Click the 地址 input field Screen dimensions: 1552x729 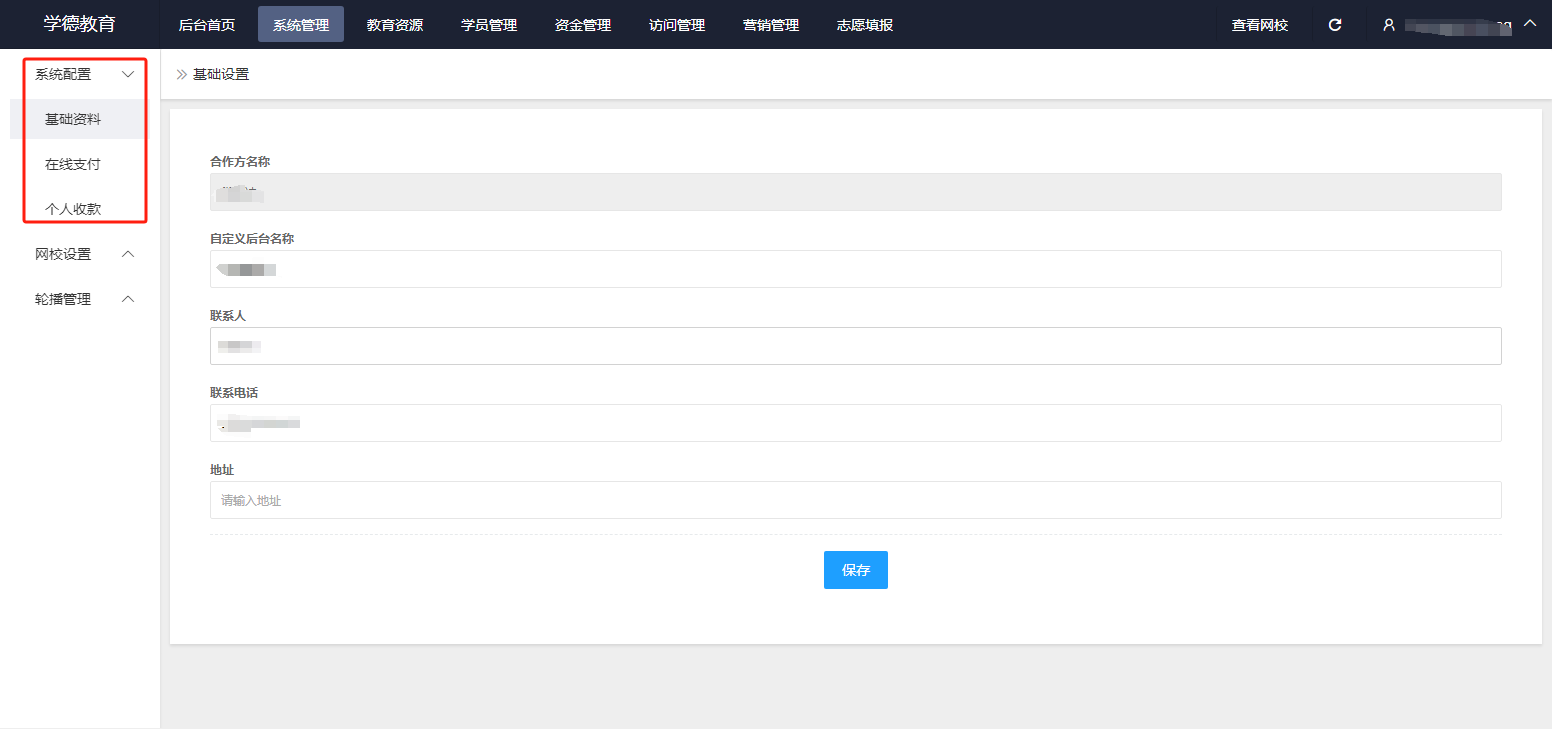[x=856, y=500]
